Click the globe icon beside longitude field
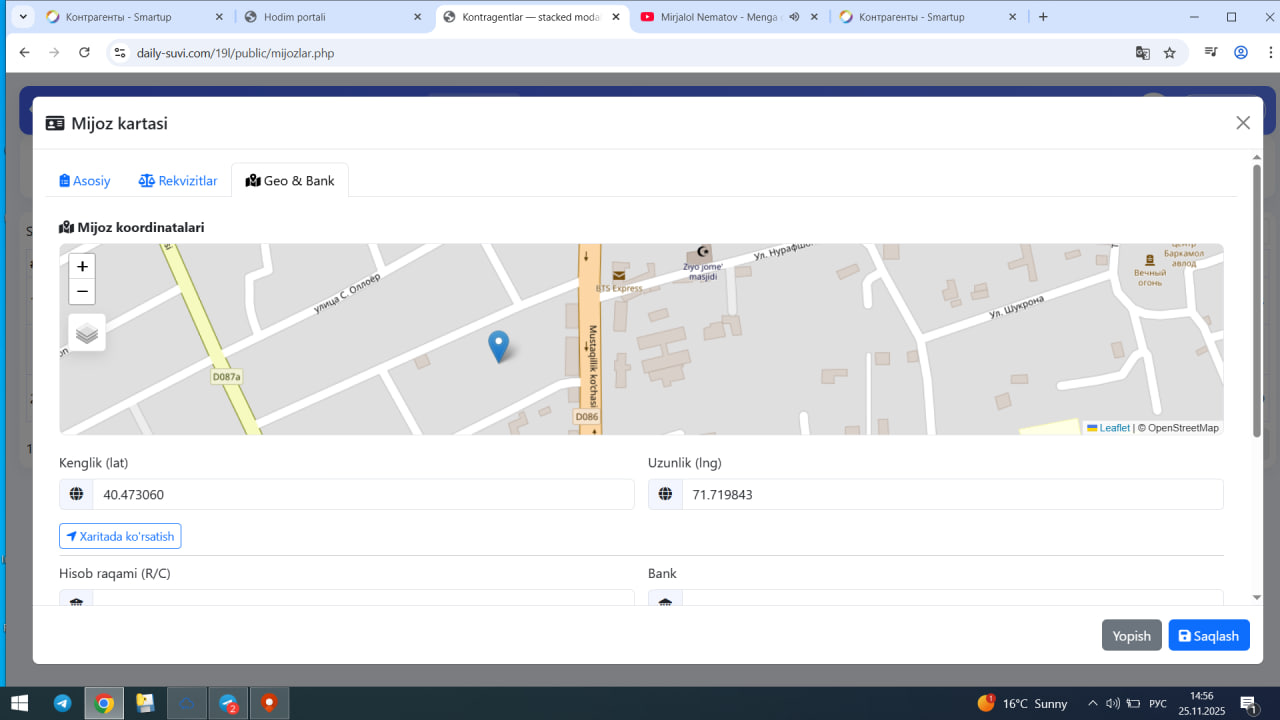This screenshot has width=1280, height=720. 665,494
